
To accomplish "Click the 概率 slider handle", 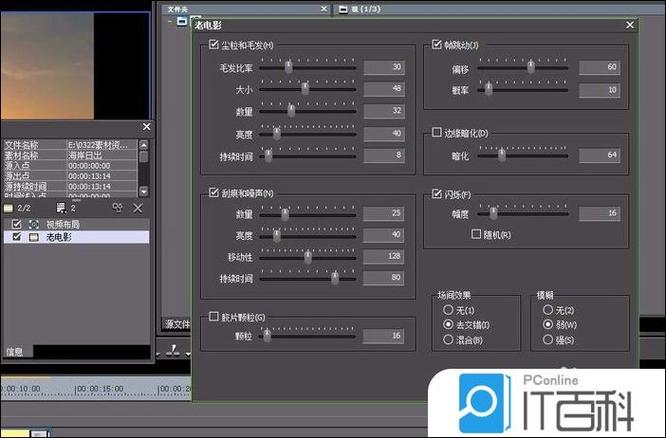I will point(488,89).
